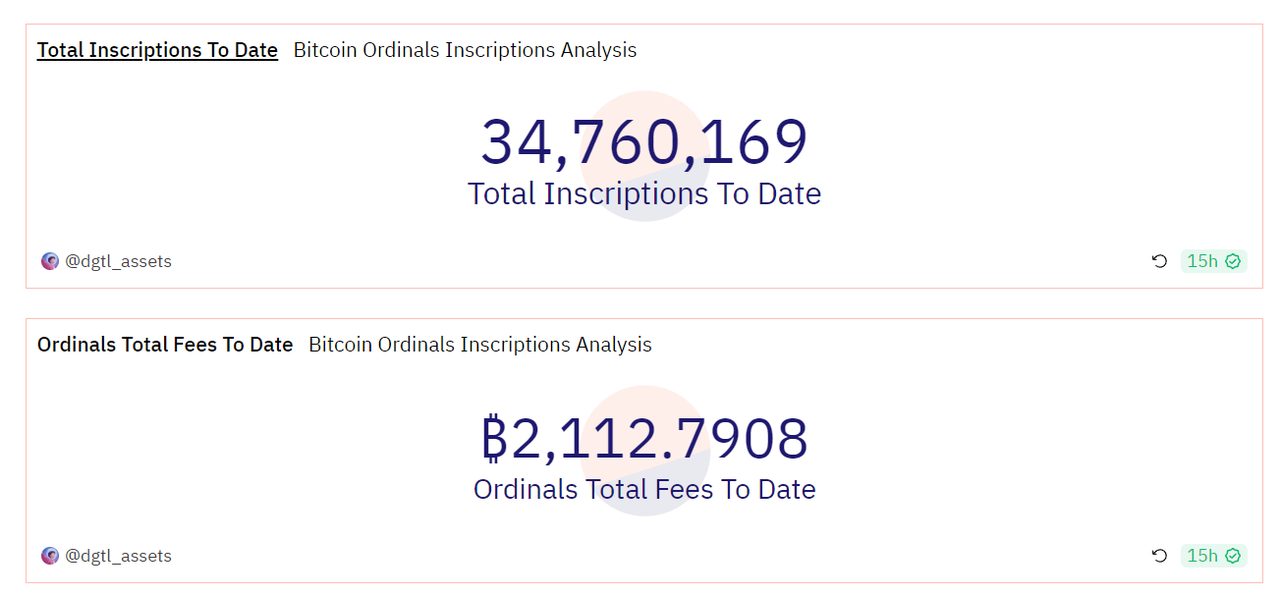Screen dimensions: 1280x596
Task: Open the Ordinals Total Fees To Date title
Action: (x=165, y=345)
